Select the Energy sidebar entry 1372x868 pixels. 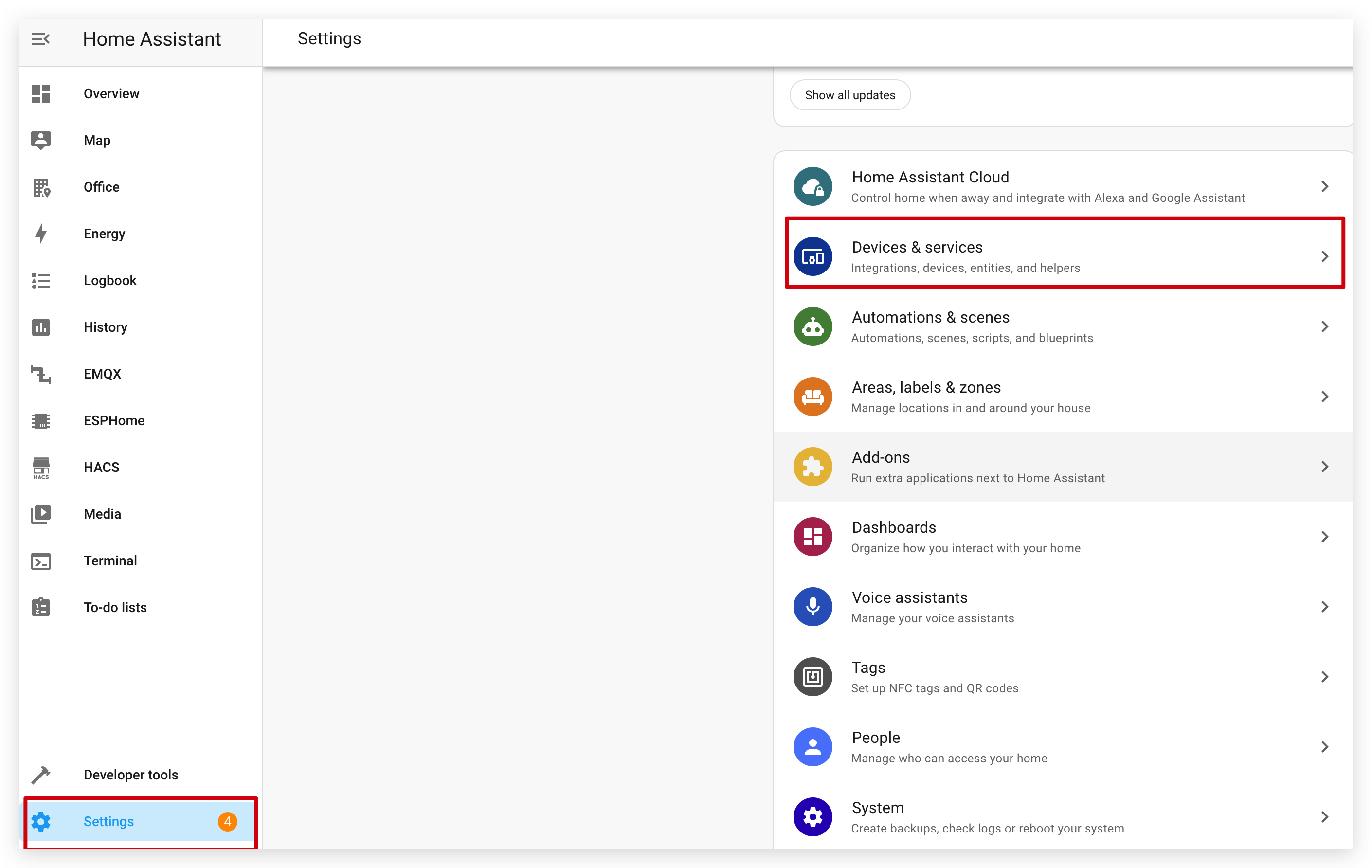(140, 234)
